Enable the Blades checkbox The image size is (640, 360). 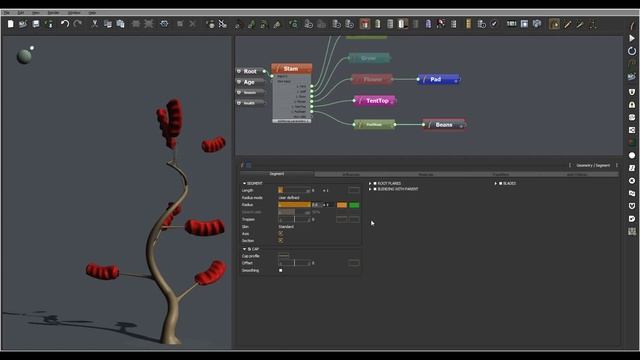[x=500, y=184]
